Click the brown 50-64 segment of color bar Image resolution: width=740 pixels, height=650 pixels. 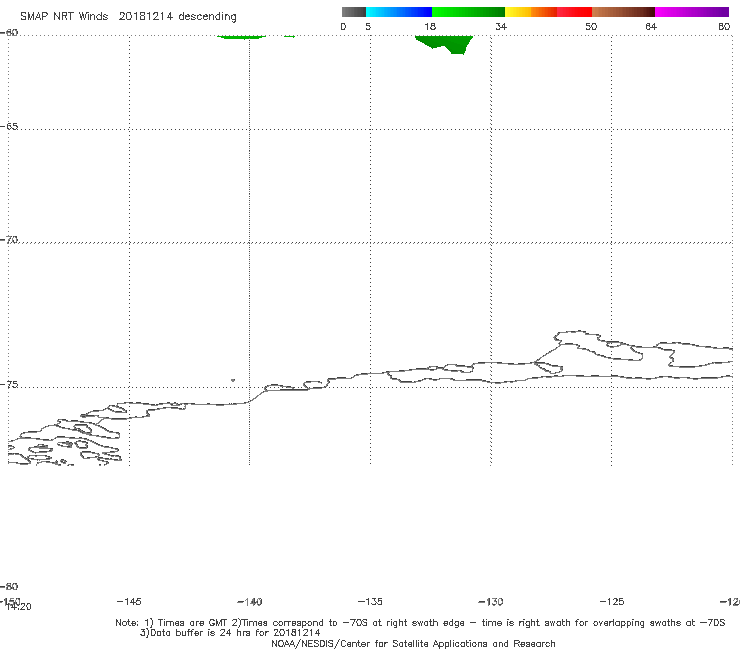623,12
